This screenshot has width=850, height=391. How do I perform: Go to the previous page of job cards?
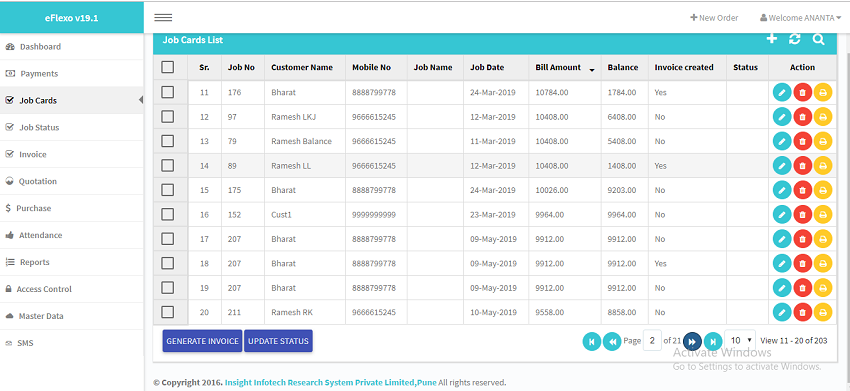point(611,341)
